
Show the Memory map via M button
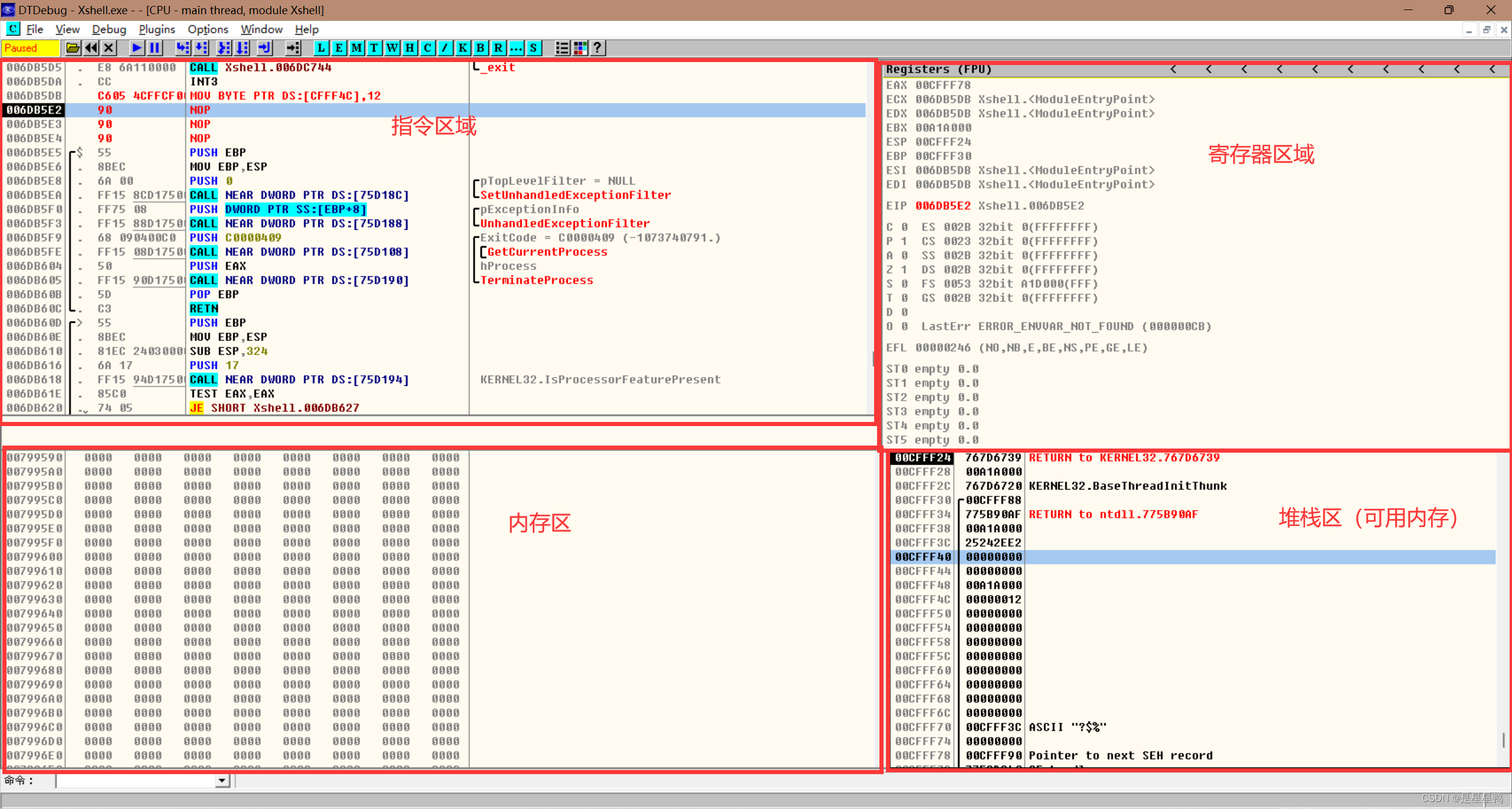(357, 48)
